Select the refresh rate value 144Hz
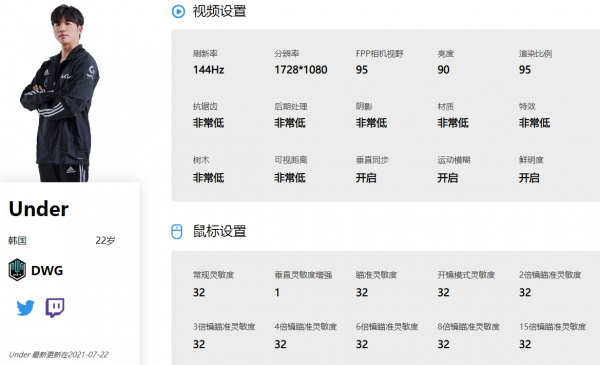Image resolution: width=600 pixels, height=365 pixels. [209, 70]
